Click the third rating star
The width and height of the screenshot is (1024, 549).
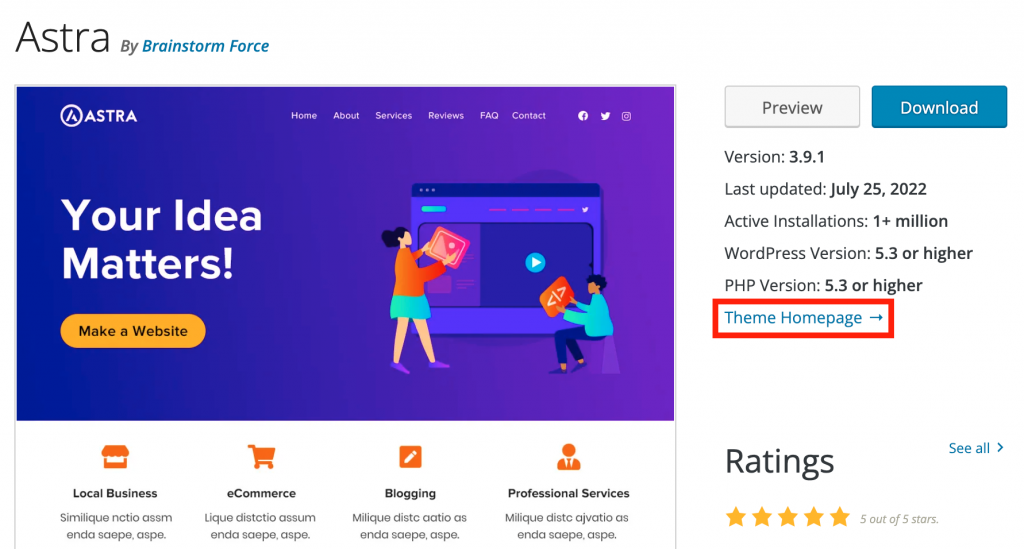click(788, 518)
